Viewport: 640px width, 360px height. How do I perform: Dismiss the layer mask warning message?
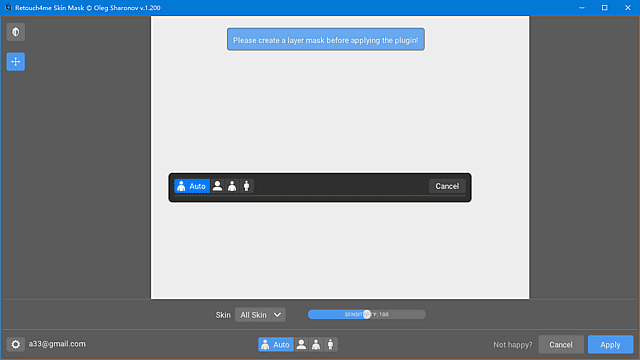[326, 40]
